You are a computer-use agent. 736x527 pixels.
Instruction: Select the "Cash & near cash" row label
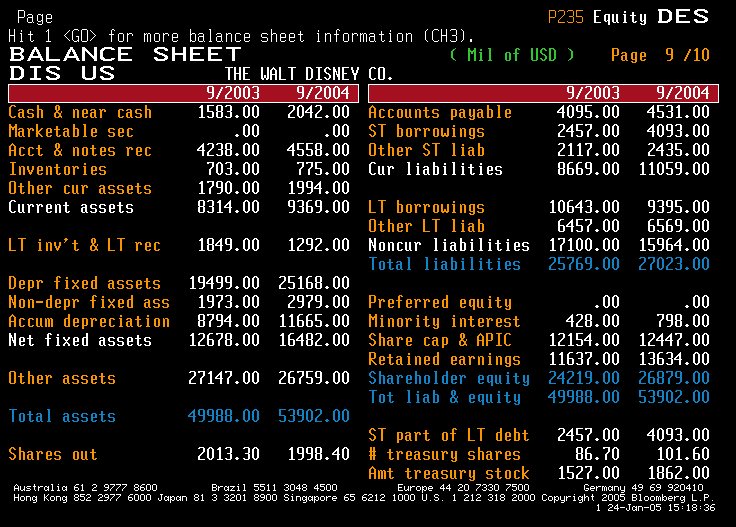click(x=80, y=112)
